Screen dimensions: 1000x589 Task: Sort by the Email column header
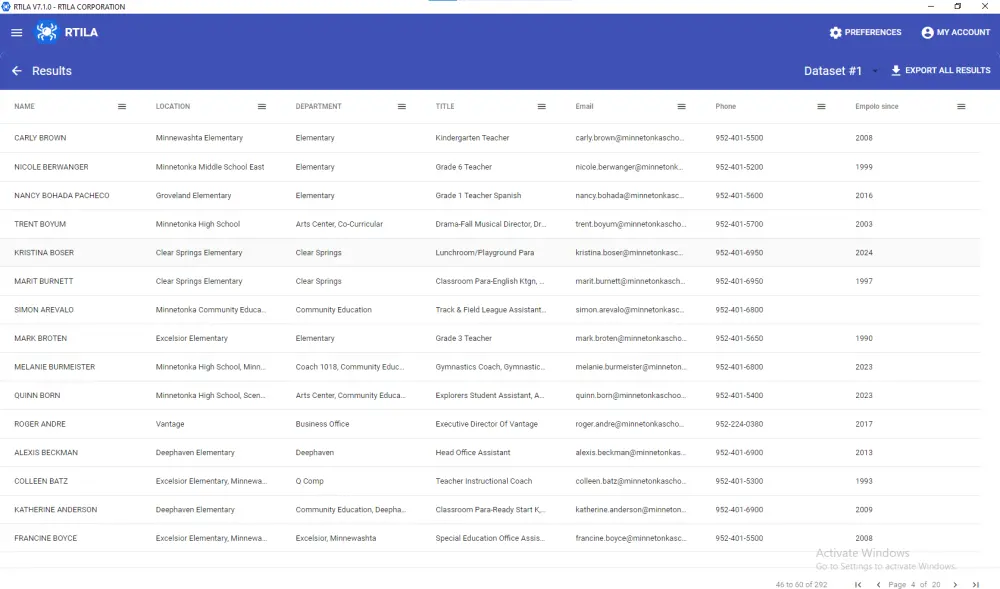[584, 106]
